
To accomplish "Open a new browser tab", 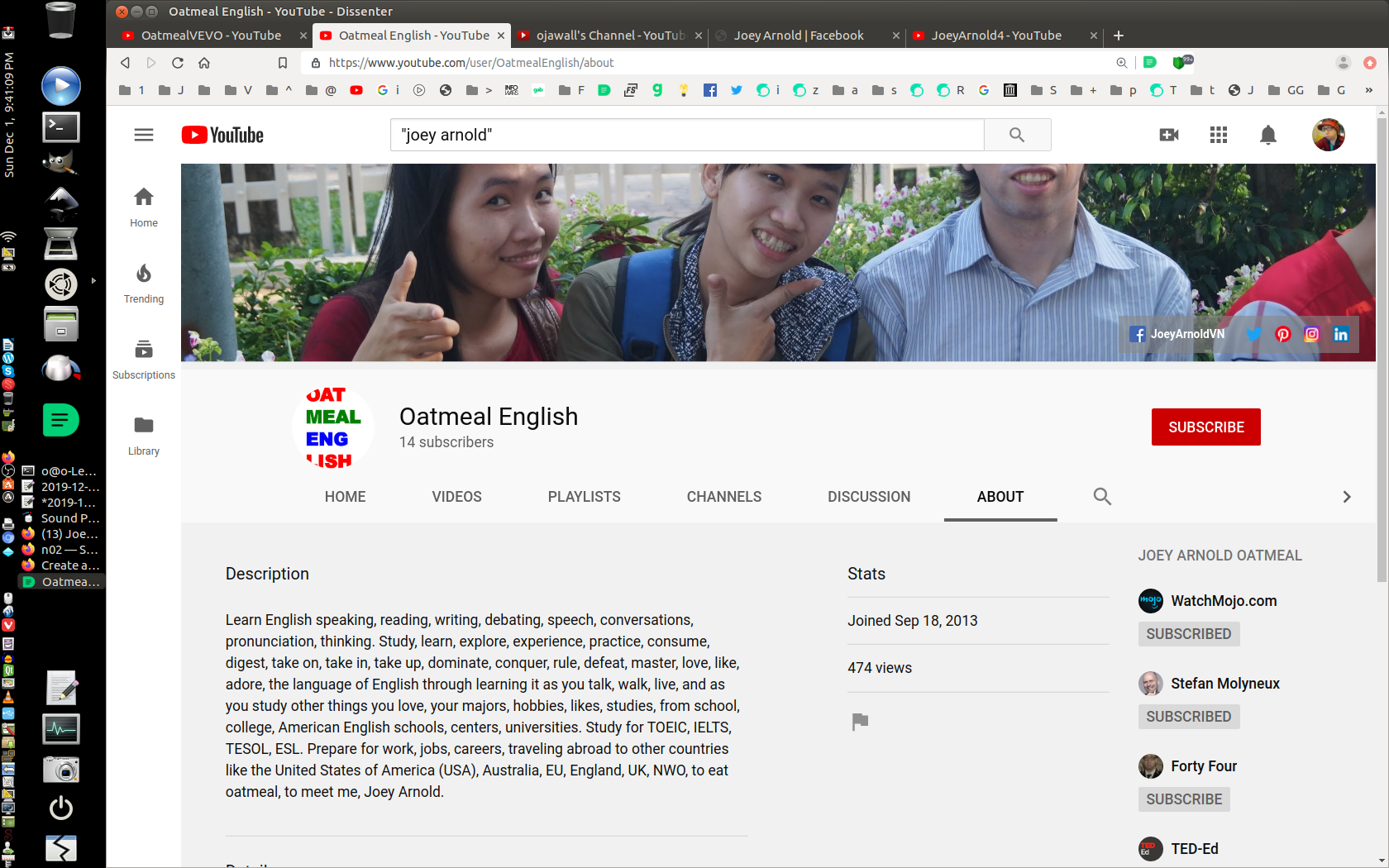I will 1119,36.
